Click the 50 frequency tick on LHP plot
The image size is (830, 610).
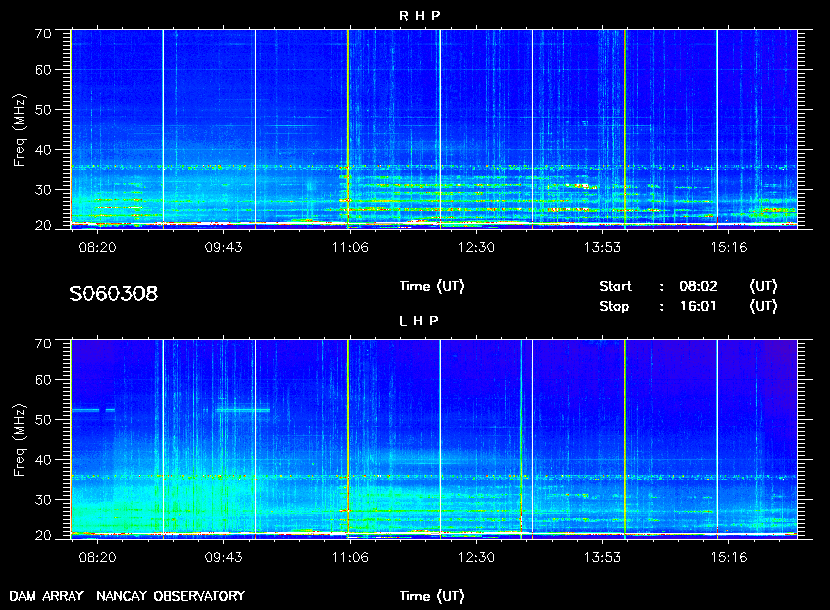[x=43, y=420]
